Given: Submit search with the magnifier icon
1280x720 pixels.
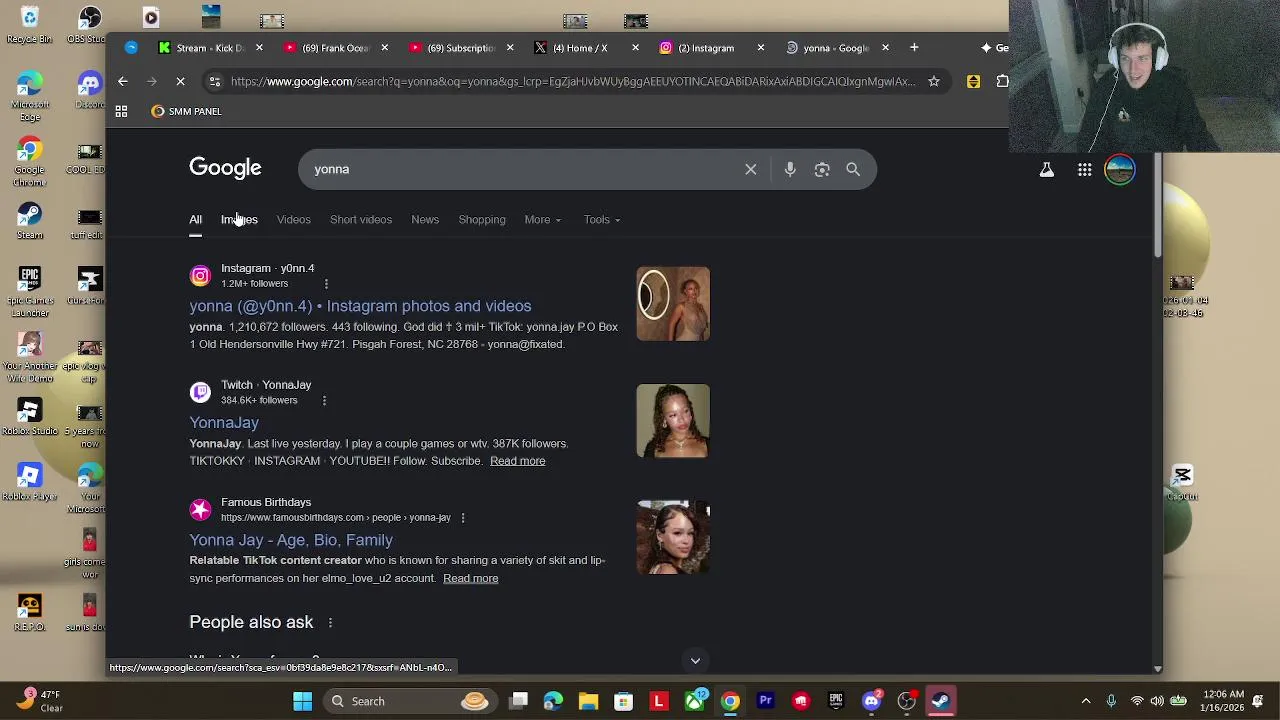Looking at the screenshot, I should coord(853,169).
